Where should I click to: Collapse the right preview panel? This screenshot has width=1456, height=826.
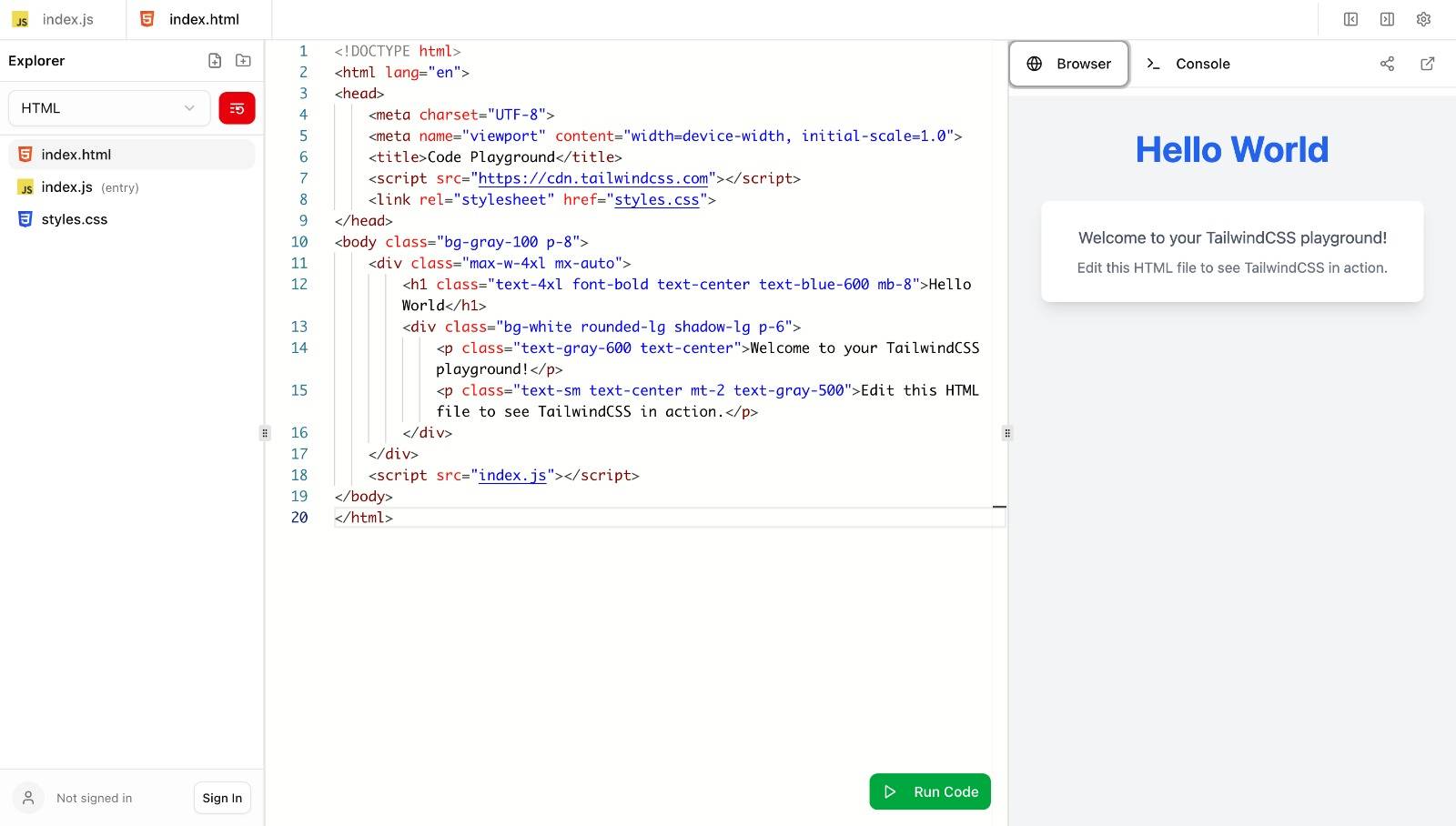tap(1387, 18)
